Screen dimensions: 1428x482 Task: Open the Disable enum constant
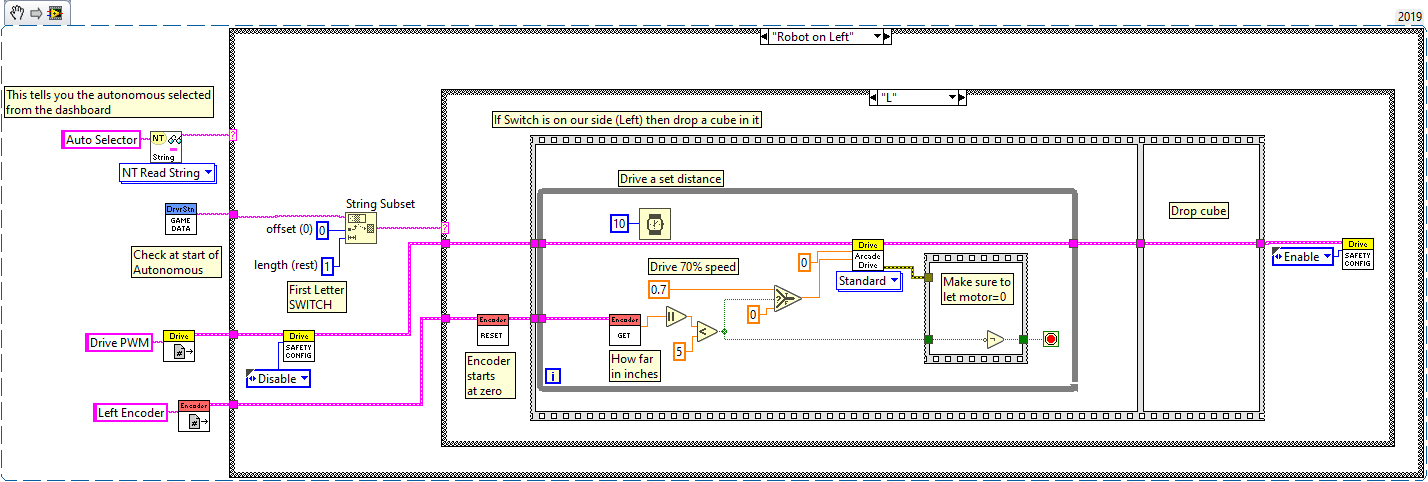(278, 379)
